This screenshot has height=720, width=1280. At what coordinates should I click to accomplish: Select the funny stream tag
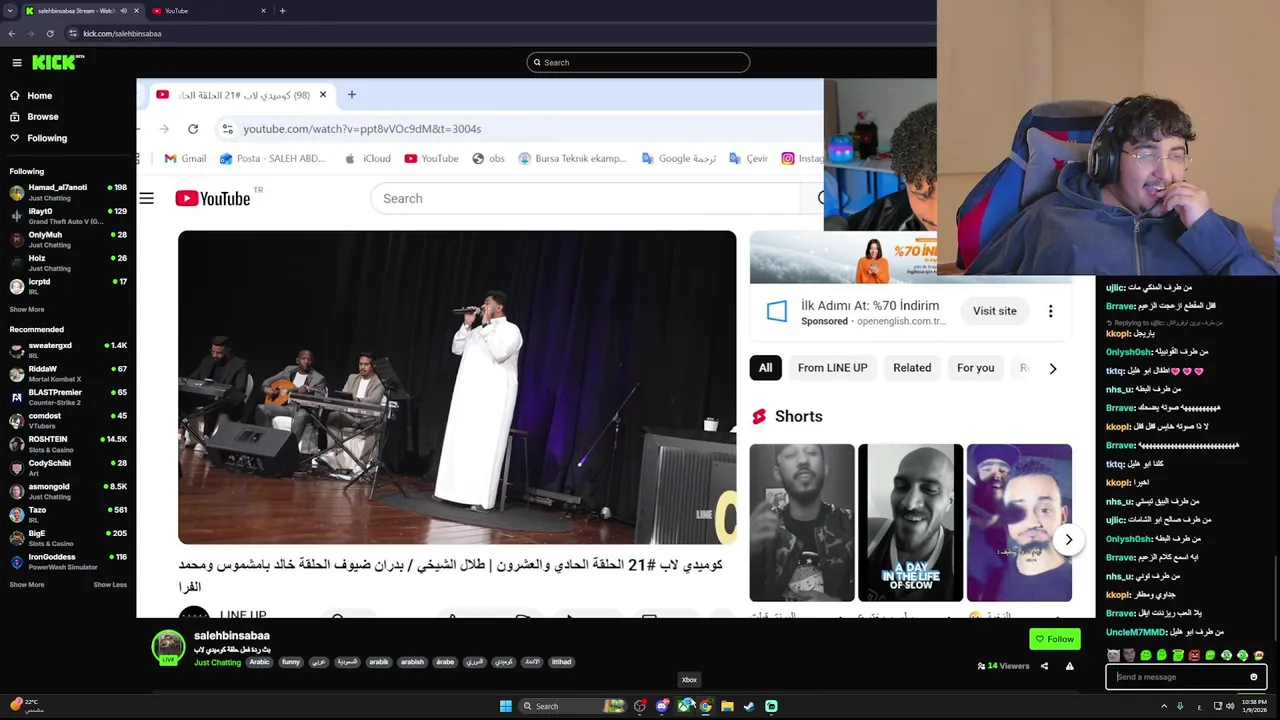(291, 662)
